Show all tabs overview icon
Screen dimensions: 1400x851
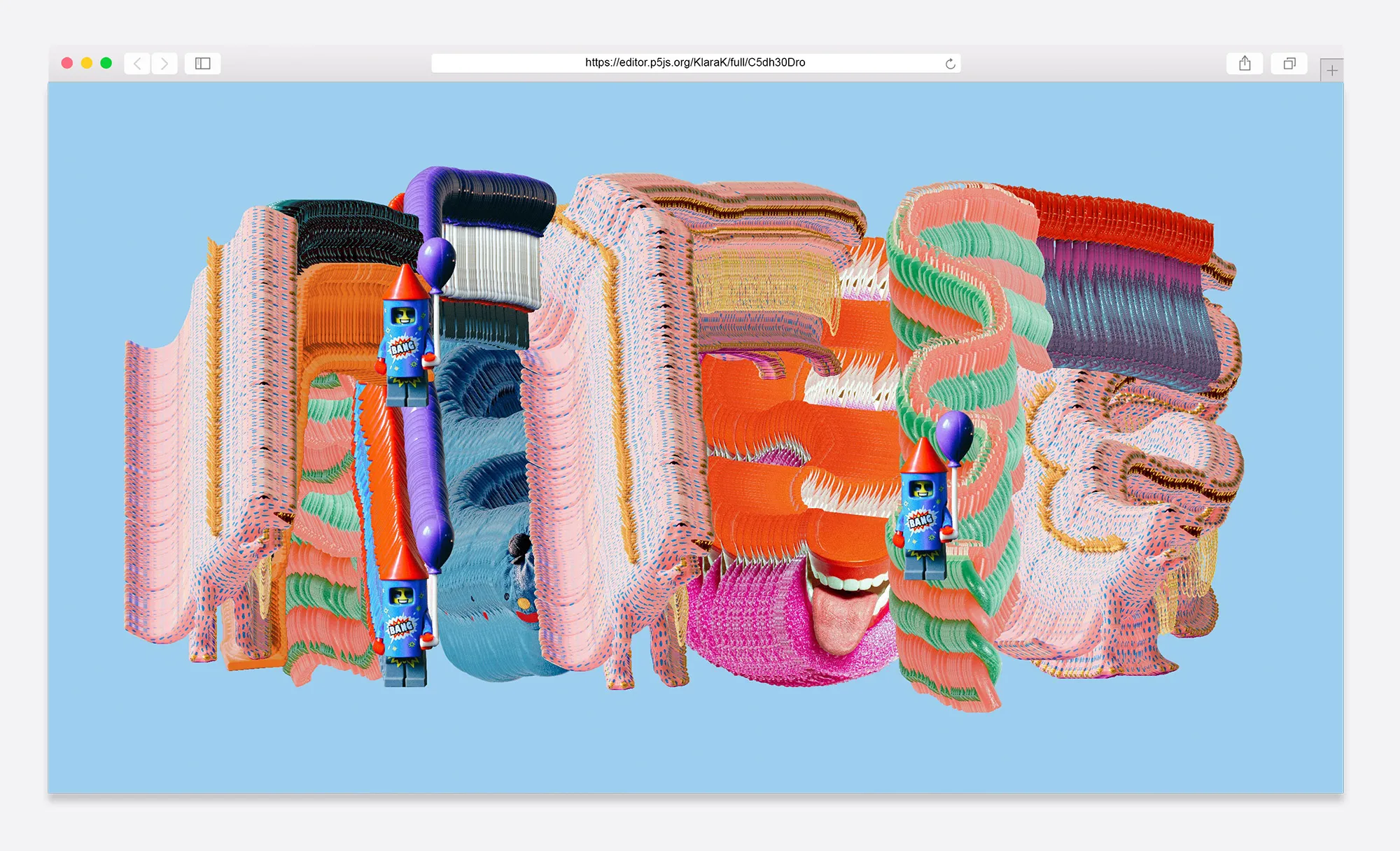click(1289, 64)
